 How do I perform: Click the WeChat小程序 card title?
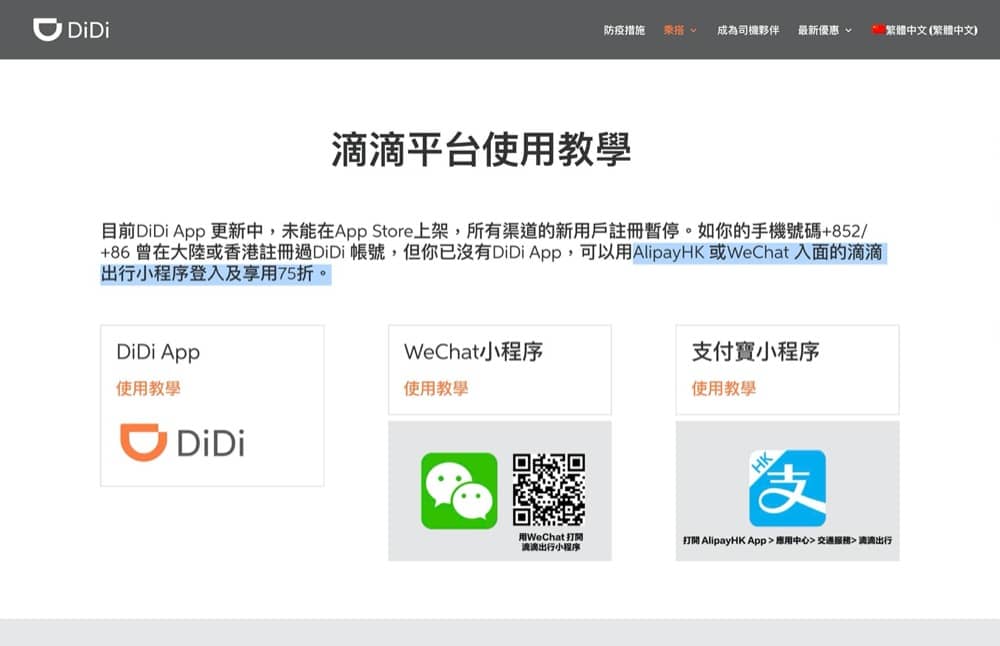(473, 352)
